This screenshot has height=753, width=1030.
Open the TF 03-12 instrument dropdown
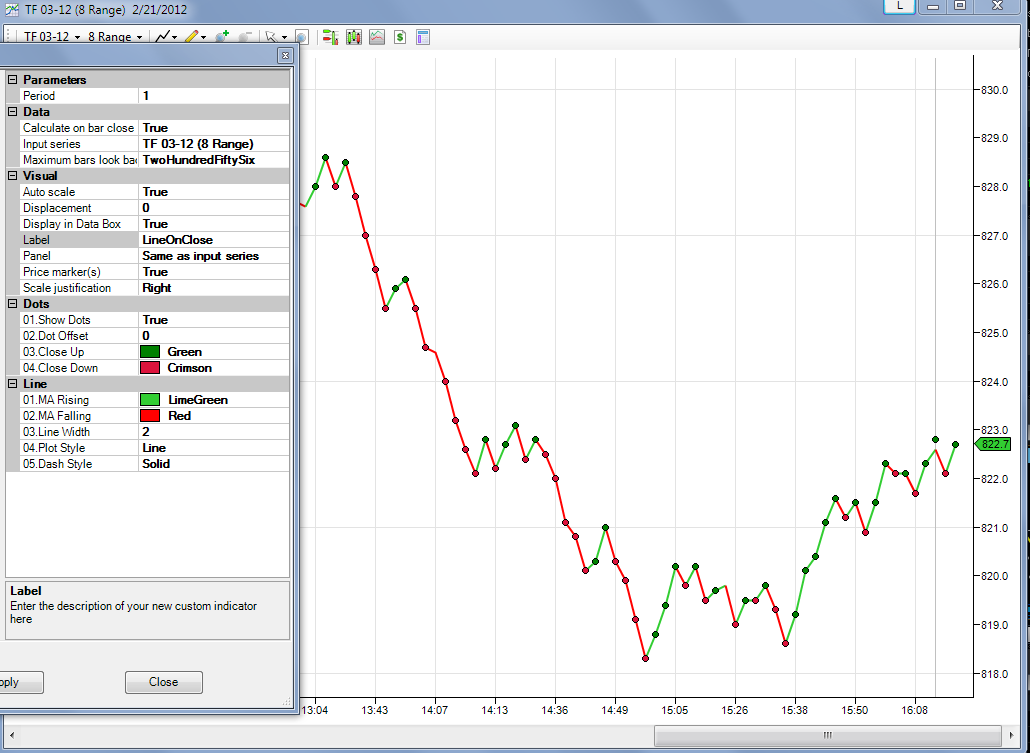tap(53, 37)
